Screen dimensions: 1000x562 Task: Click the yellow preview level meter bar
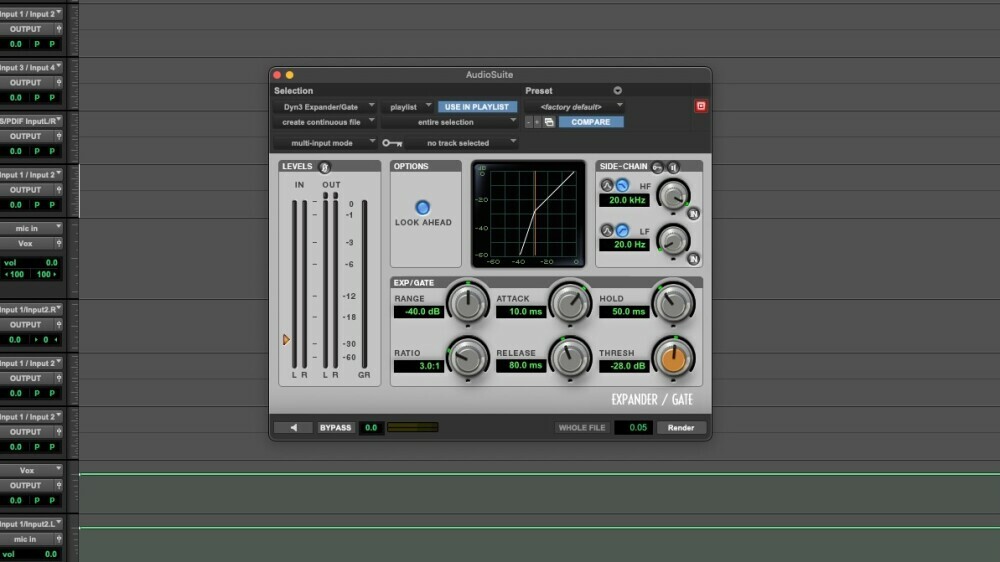click(x=413, y=427)
